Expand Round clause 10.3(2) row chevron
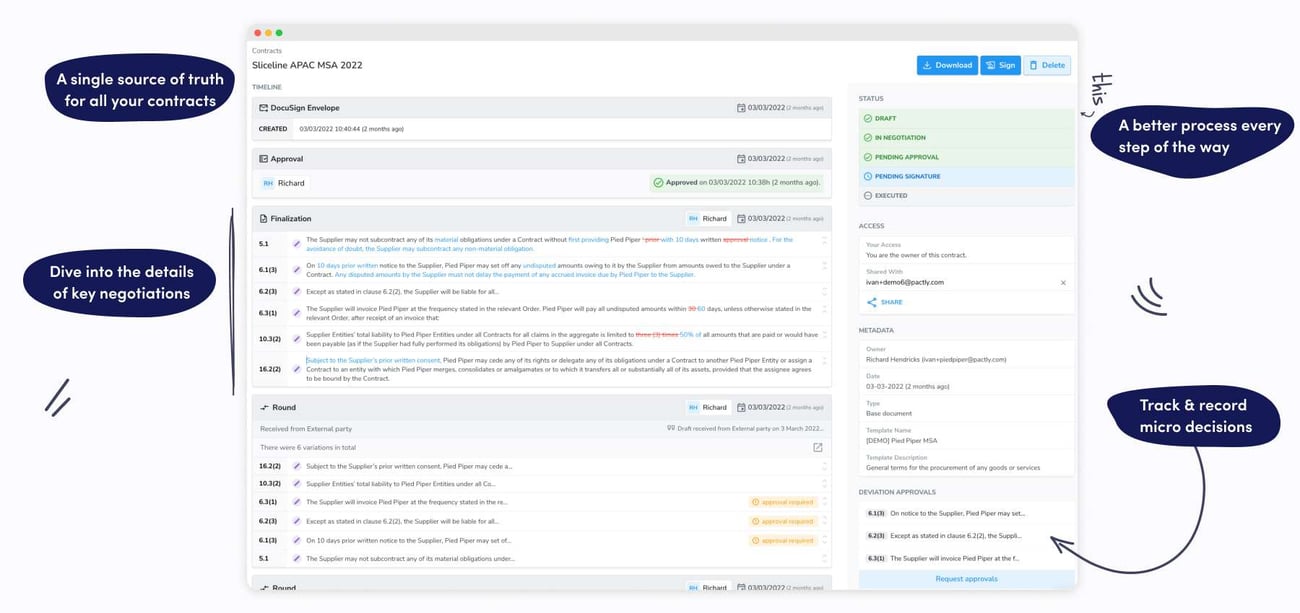 824,484
